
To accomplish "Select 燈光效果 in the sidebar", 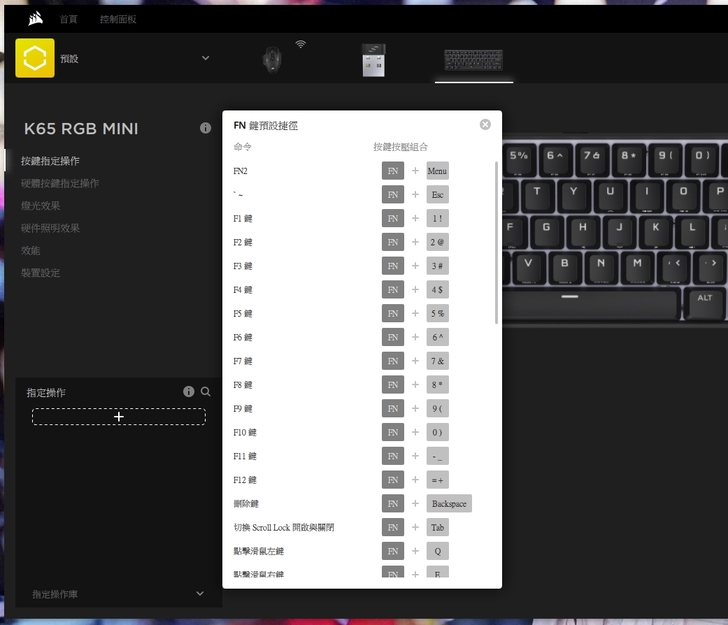I will (41, 205).
